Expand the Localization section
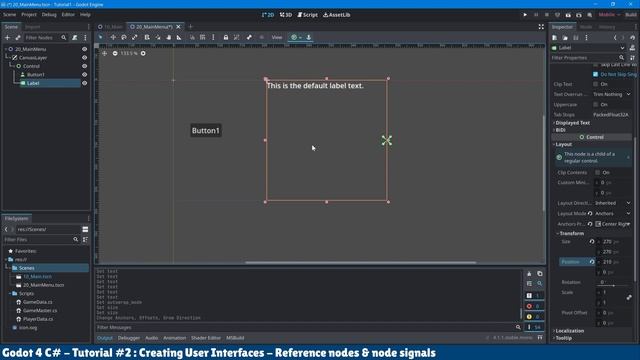Screen dimensions: 640x360 click(x=569, y=331)
